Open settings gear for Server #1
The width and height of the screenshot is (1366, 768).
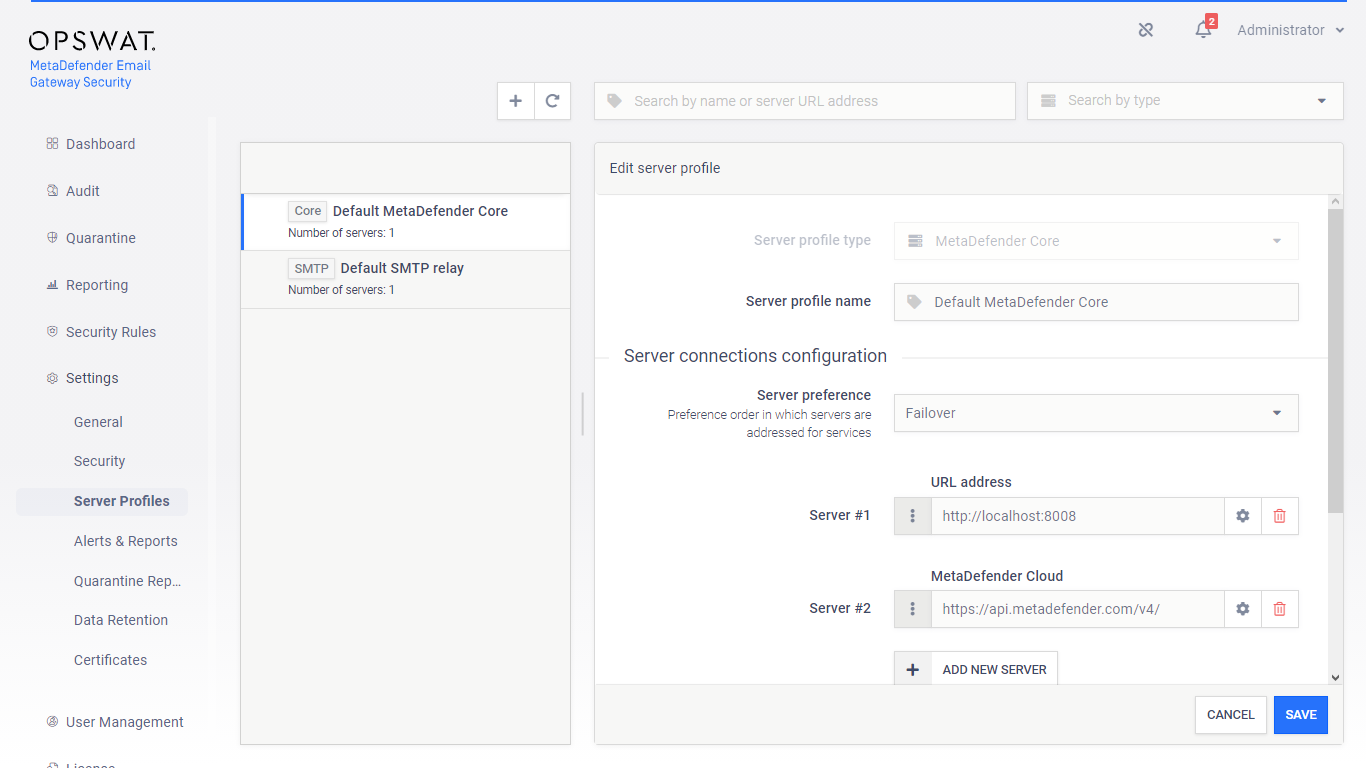tap(1243, 516)
